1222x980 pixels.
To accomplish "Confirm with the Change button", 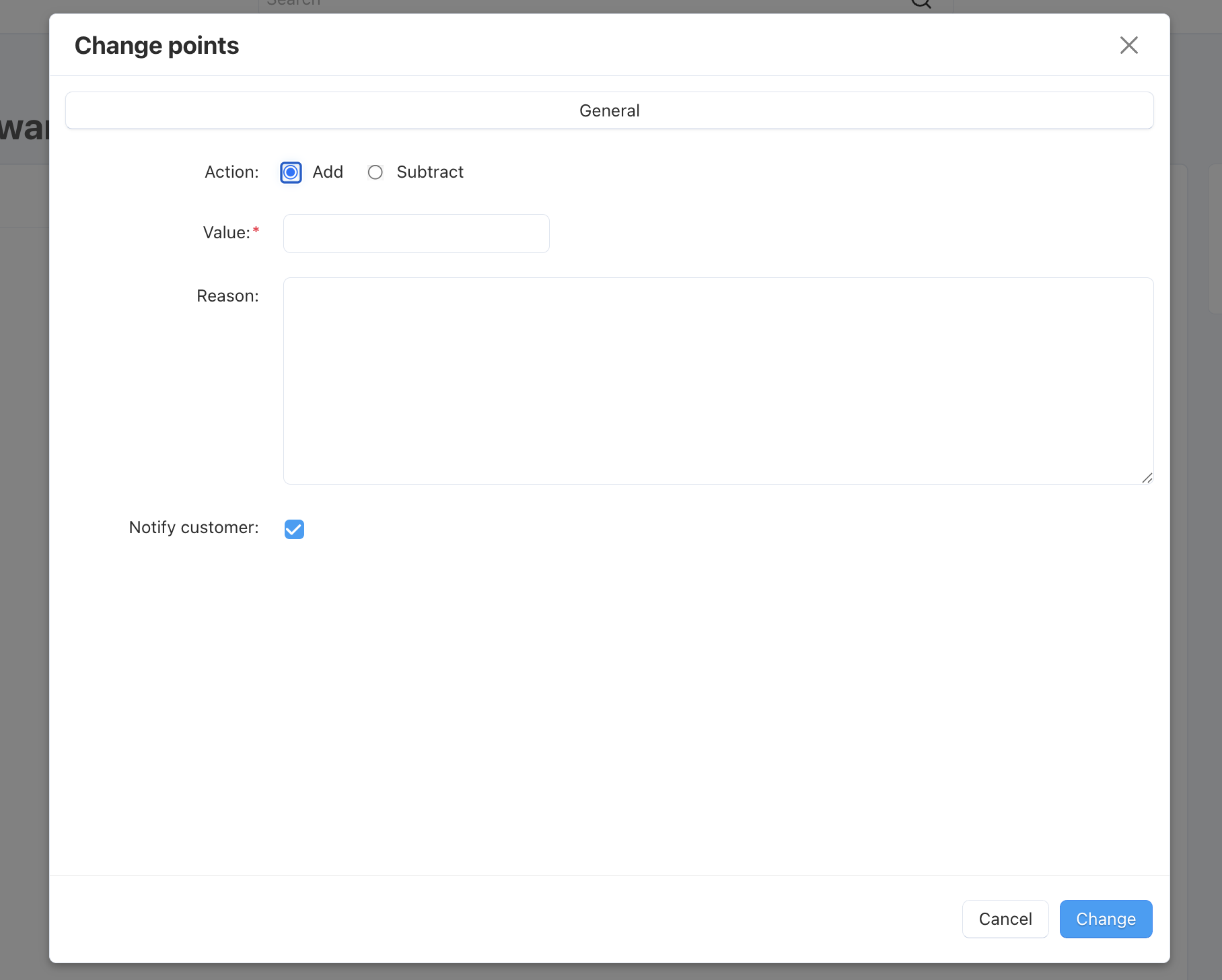I will point(1106,919).
